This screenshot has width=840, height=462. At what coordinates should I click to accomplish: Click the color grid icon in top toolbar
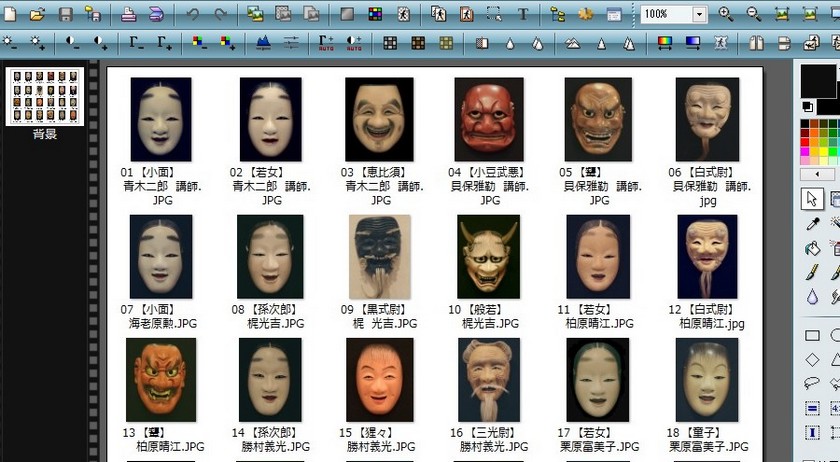coord(375,14)
